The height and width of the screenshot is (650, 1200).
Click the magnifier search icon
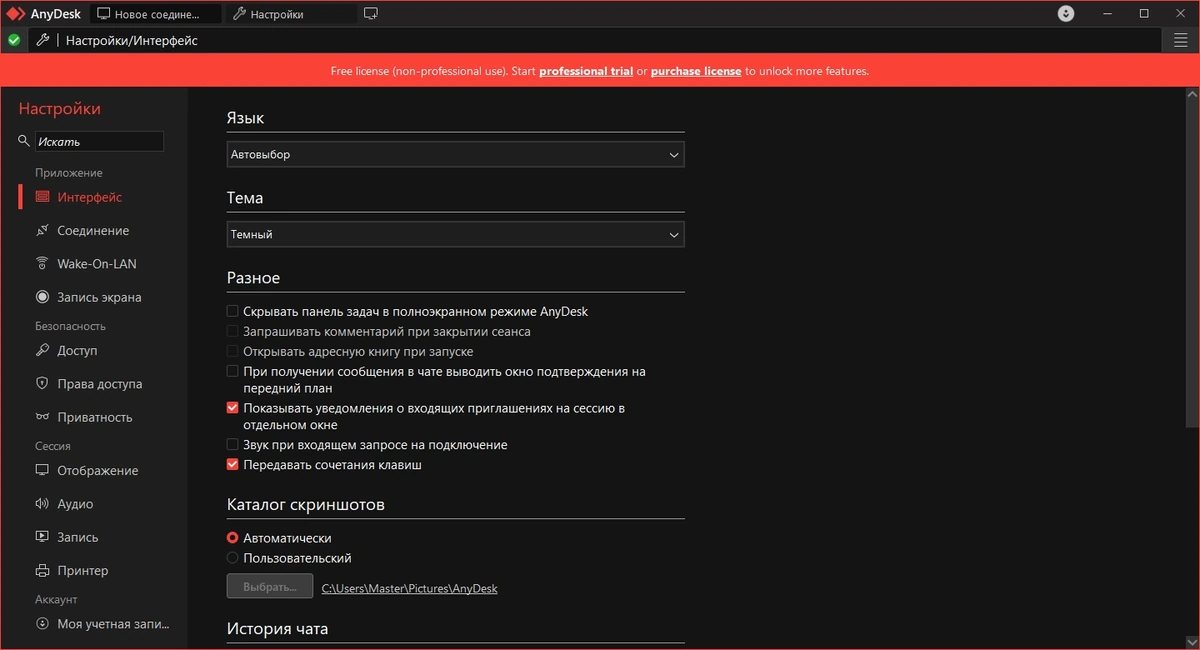coord(24,141)
